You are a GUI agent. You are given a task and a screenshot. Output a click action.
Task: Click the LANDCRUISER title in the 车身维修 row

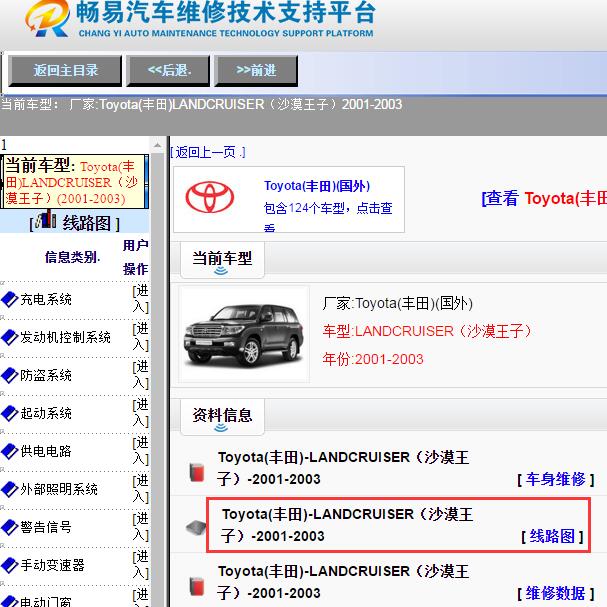pyautogui.click(x=343, y=468)
